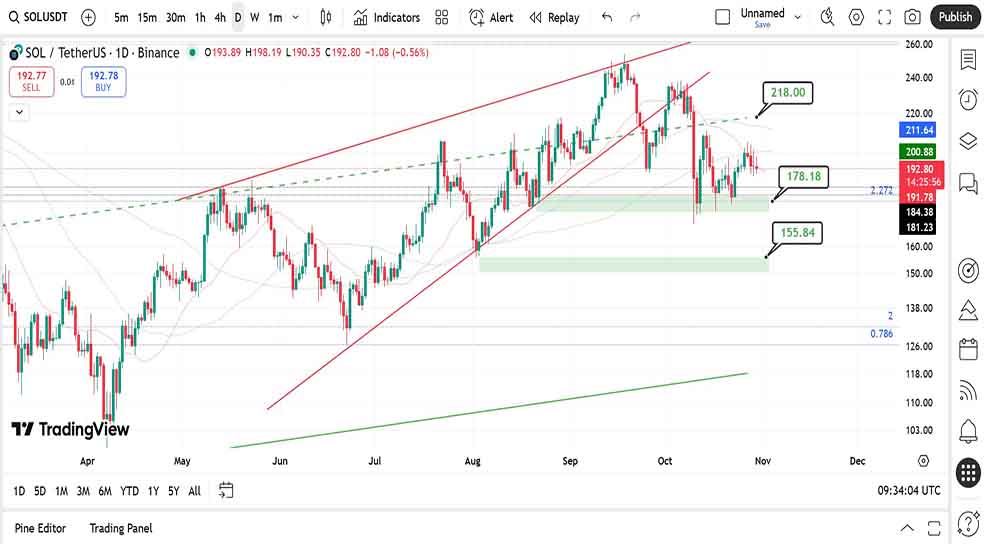Image resolution: width=984 pixels, height=544 pixels.
Task: Select the 4h timeframe
Action: click(220, 17)
